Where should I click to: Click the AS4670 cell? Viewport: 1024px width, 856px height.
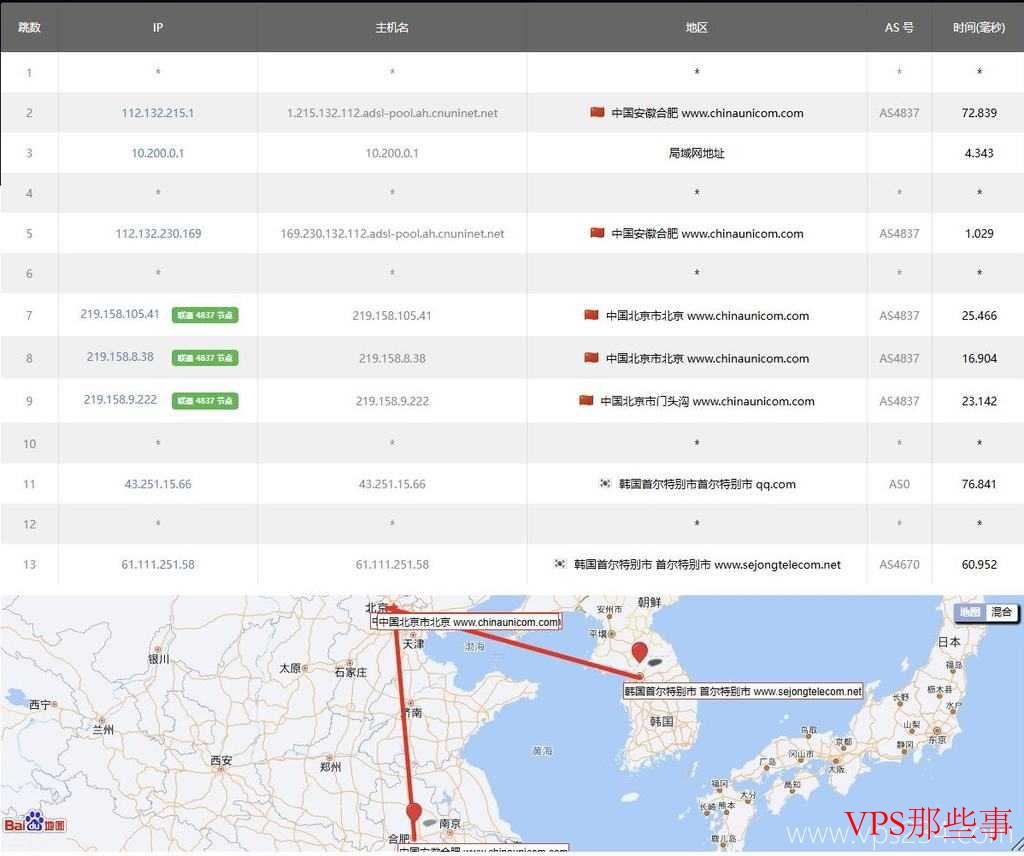(899, 565)
